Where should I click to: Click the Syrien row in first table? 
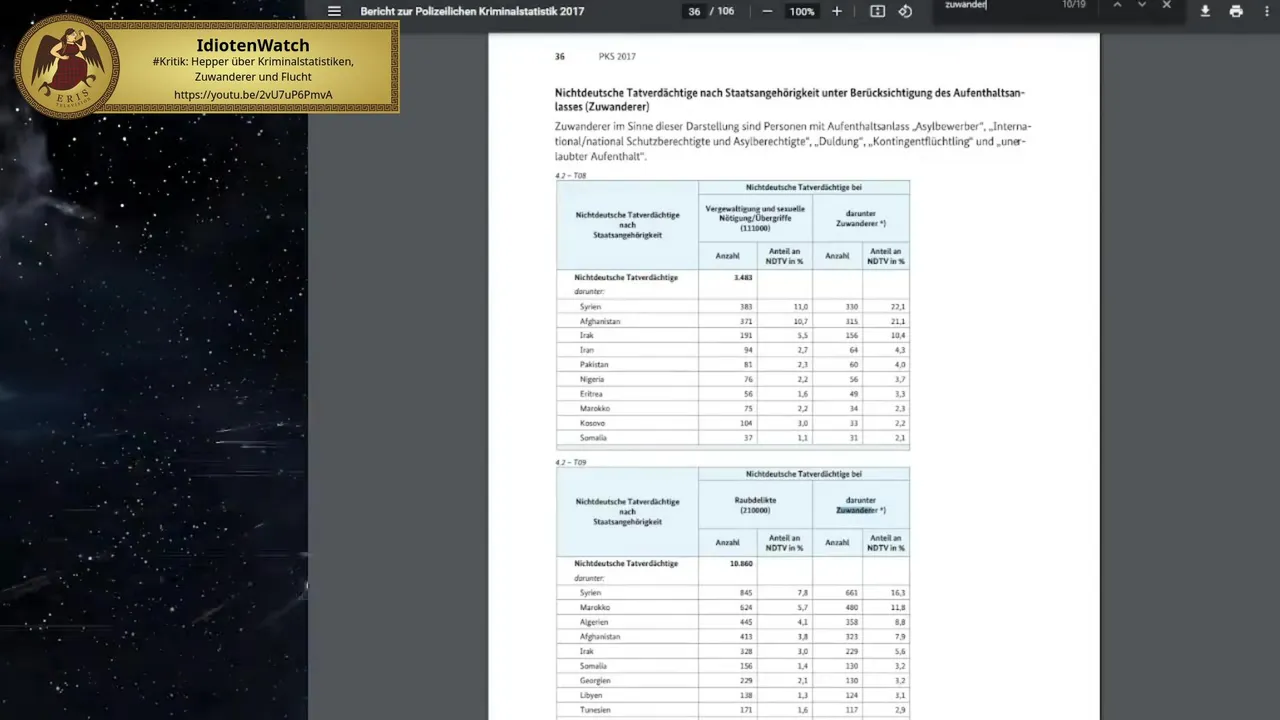click(x=733, y=306)
